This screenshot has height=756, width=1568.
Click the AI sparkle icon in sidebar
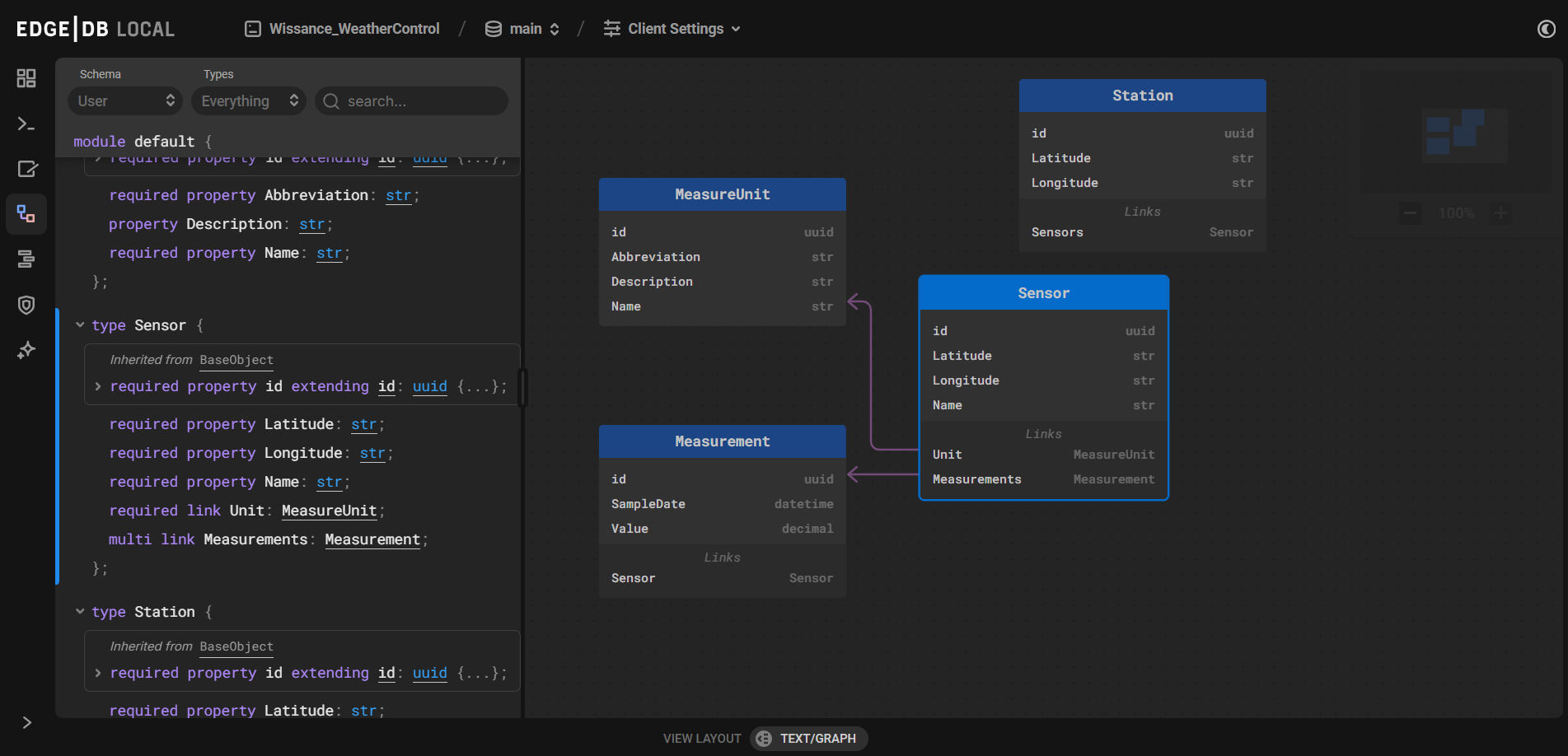tap(26, 349)
